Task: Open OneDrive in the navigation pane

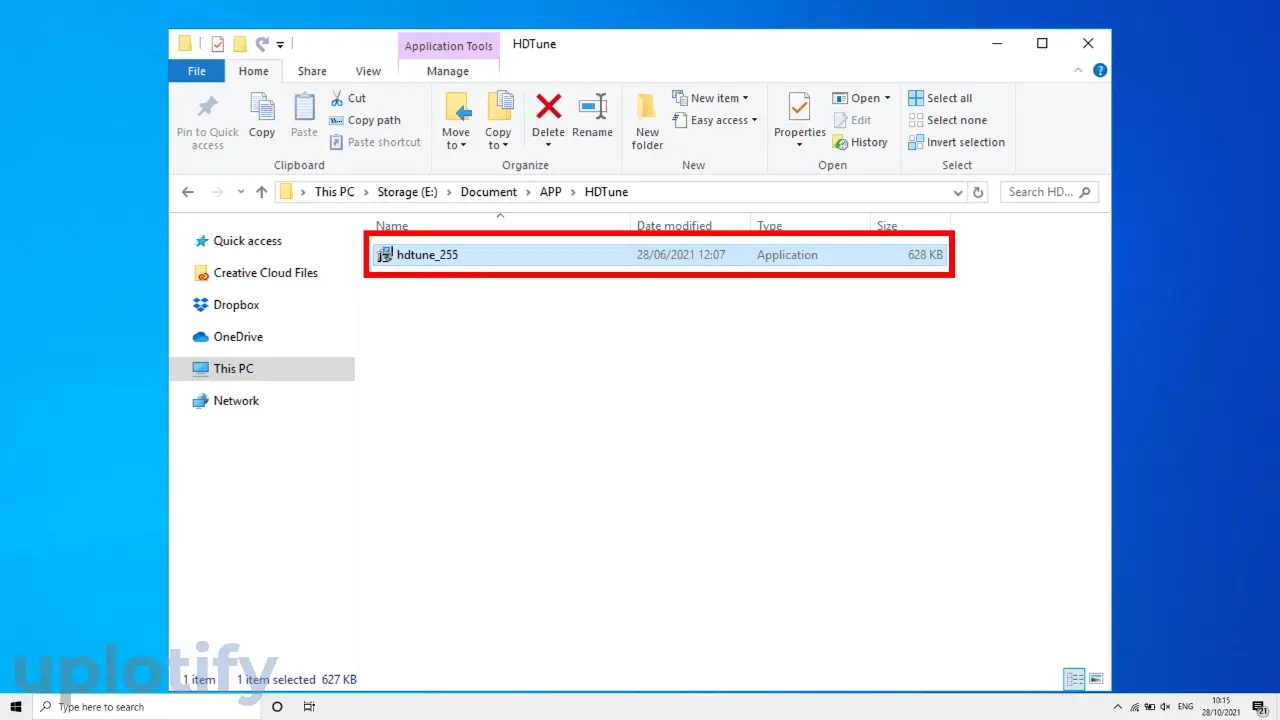Action: [x=227, y=337]
